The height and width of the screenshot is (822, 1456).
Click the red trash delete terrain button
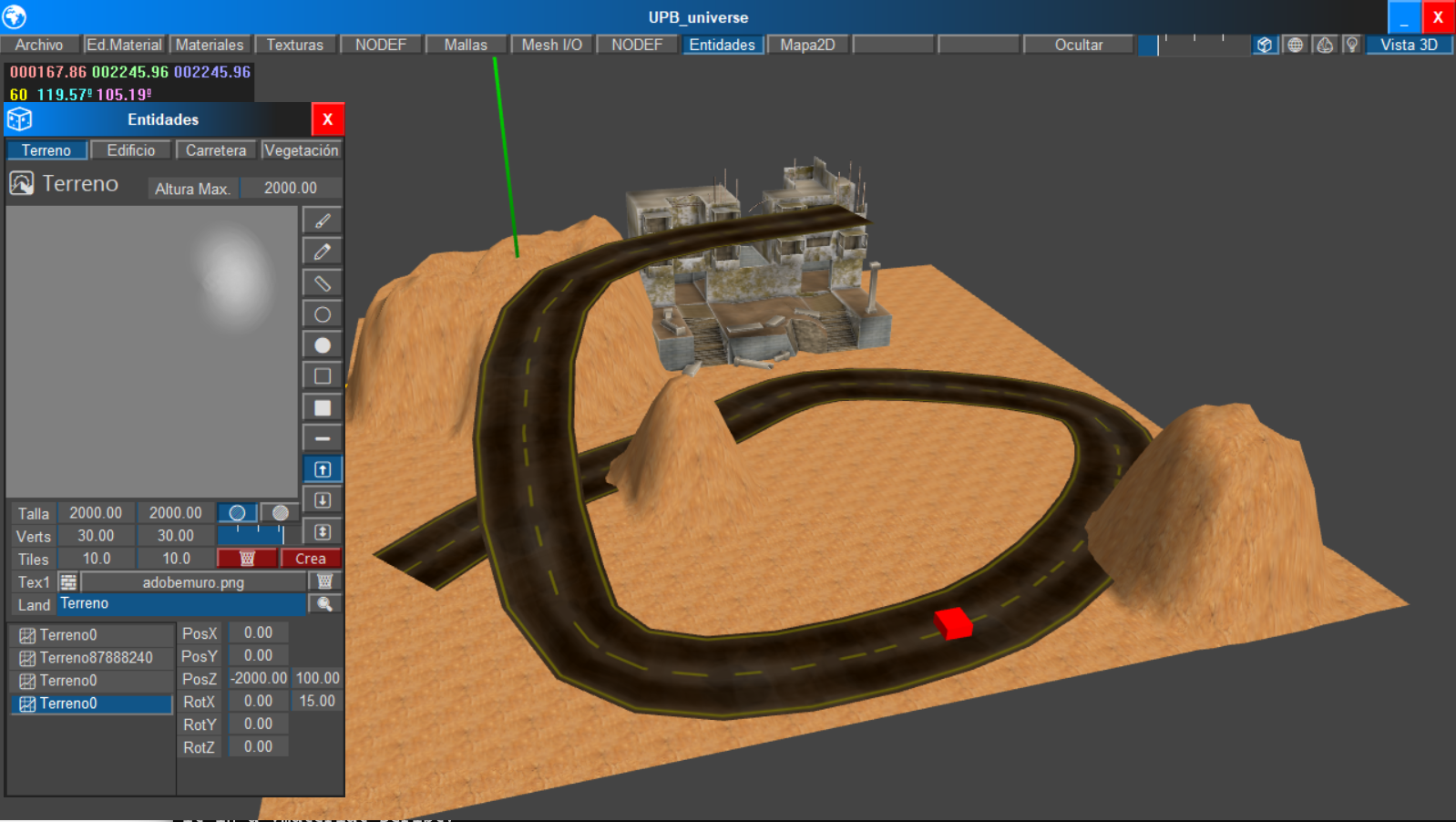pyautogui.click(x=247, y=559)
